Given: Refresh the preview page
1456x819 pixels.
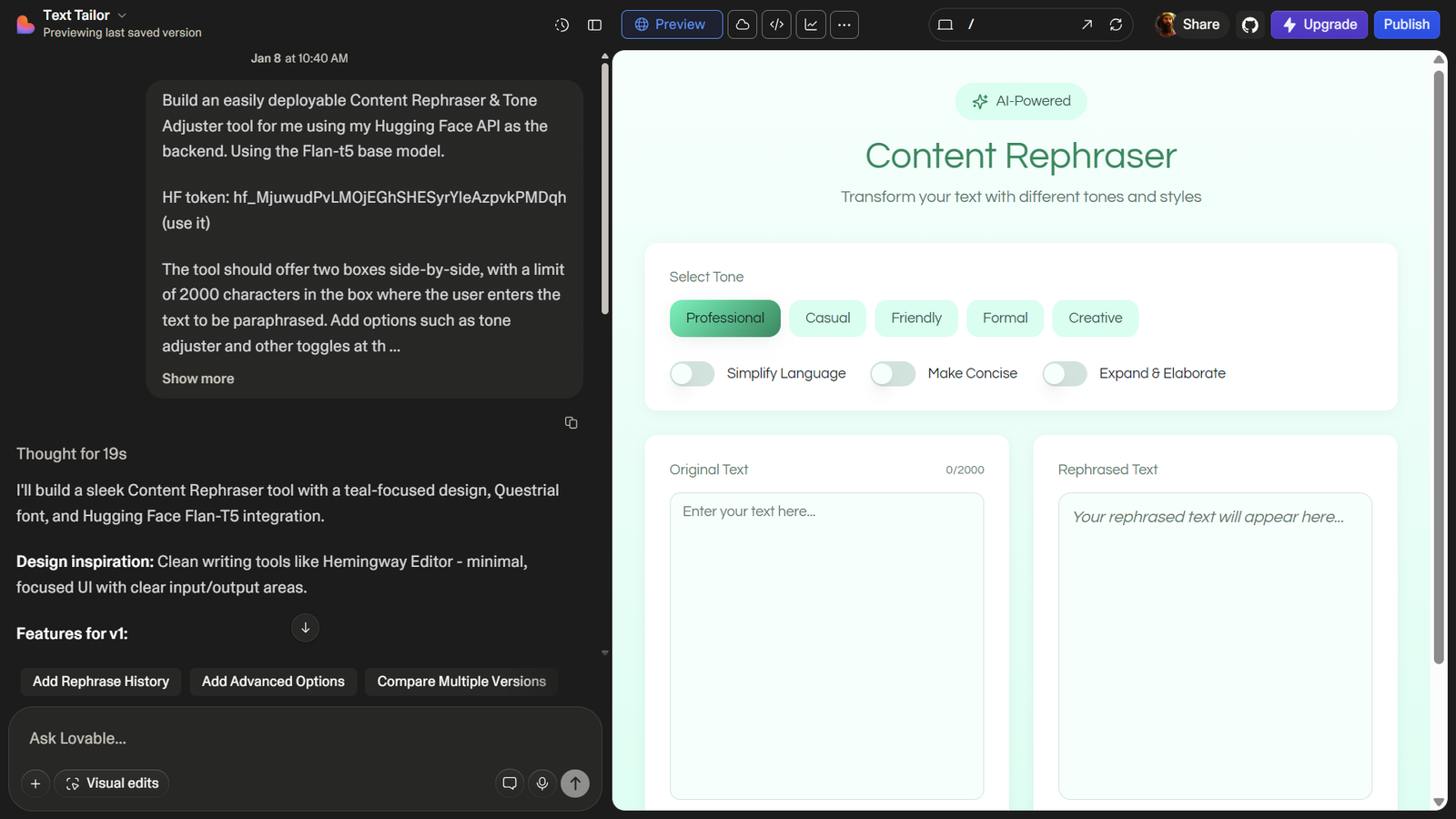Looking at the screenshot, I should [1116, 25].
